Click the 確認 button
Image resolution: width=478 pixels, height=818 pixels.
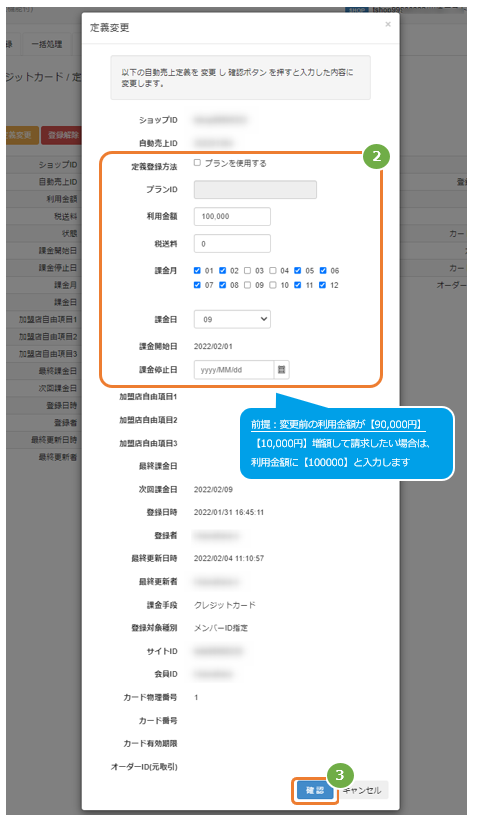(315, 790)
